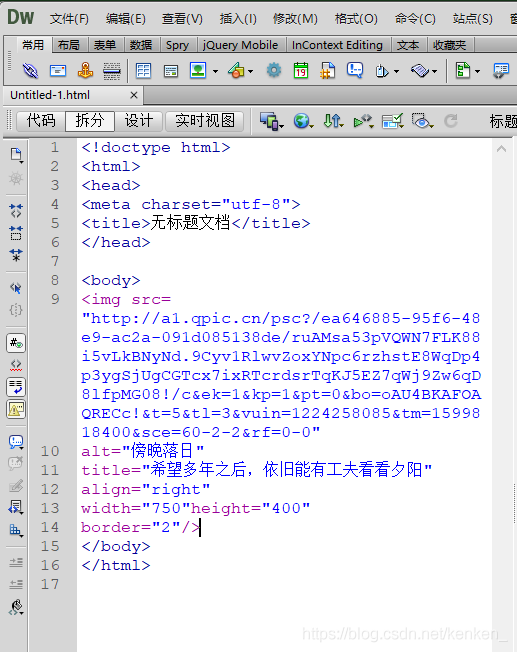The height and width of the screenshot is (652, 517).
Task: Insert Server-Side Include icon
Action: coord(327,71)
